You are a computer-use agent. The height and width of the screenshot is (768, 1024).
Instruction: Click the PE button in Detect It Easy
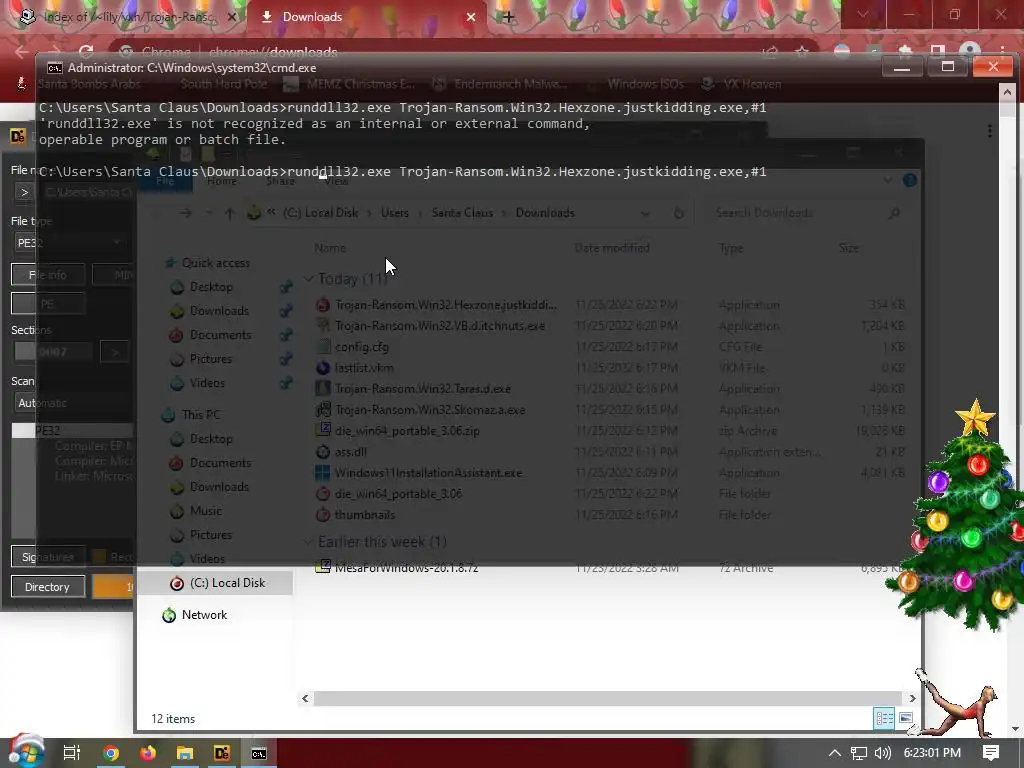coord(48,304)
